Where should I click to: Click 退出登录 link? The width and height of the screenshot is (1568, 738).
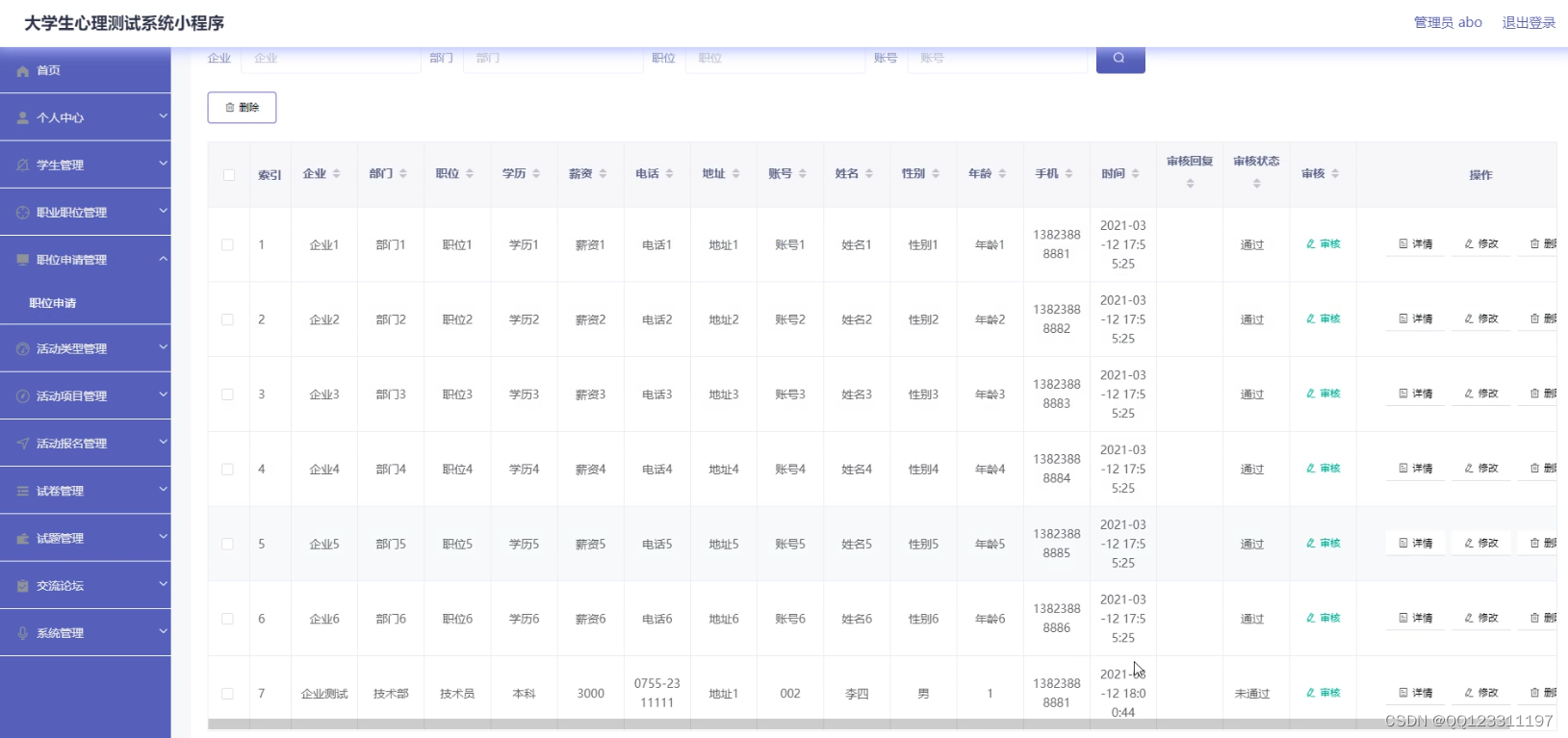(x=1529, y=22)
